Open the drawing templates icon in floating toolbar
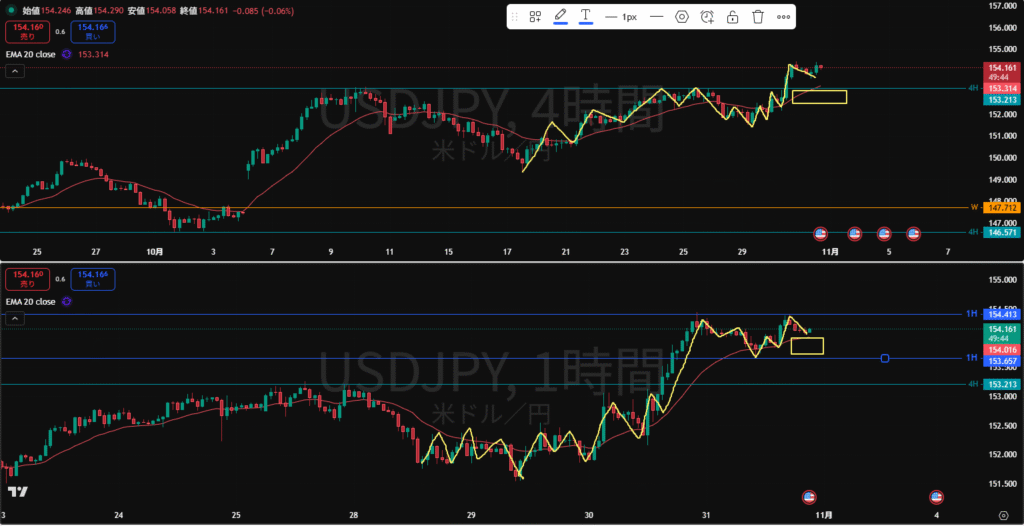This screenshot has height=526, width=1024. click(x=535, y=17)
